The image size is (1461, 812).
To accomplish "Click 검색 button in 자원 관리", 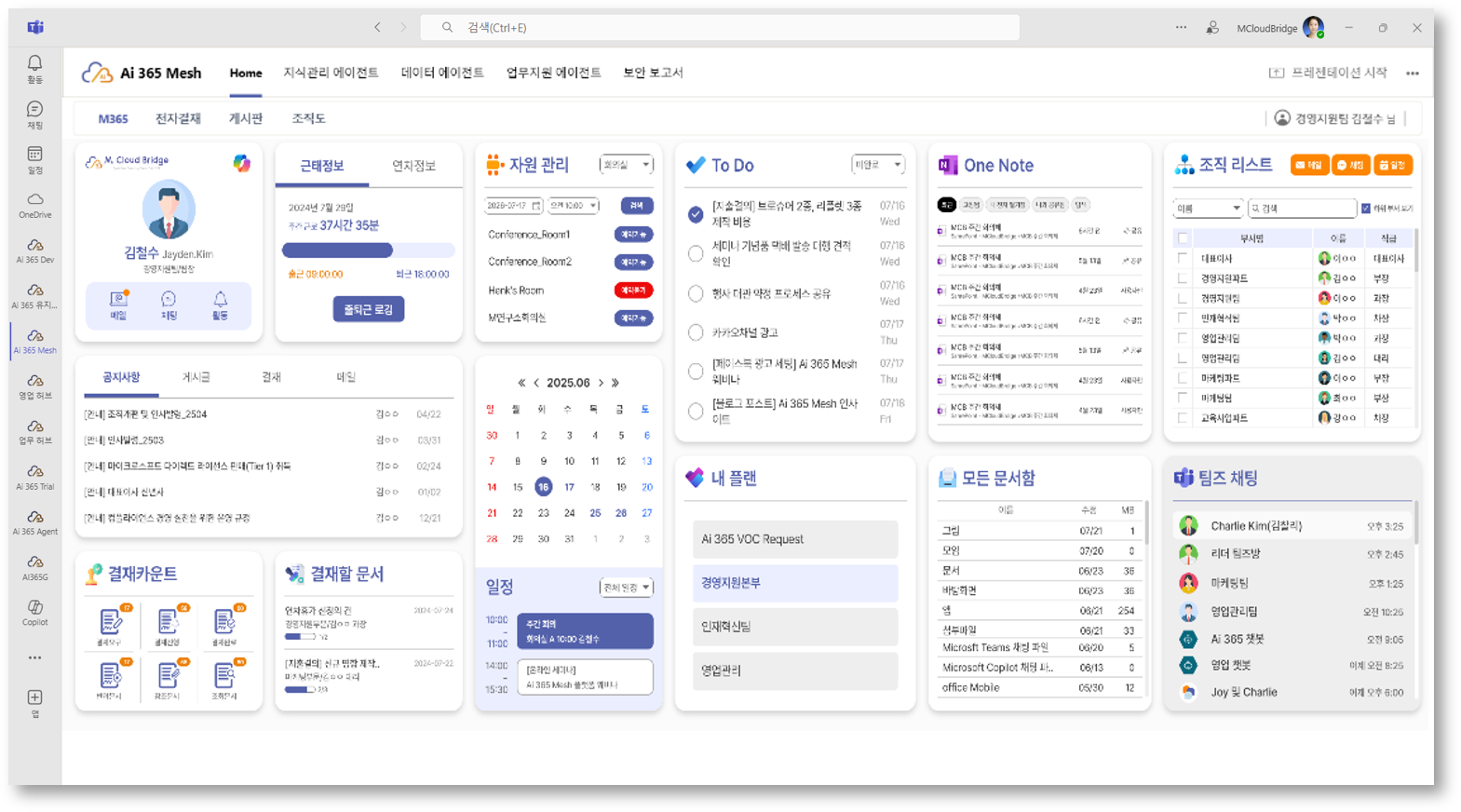I will pos(636,205).
